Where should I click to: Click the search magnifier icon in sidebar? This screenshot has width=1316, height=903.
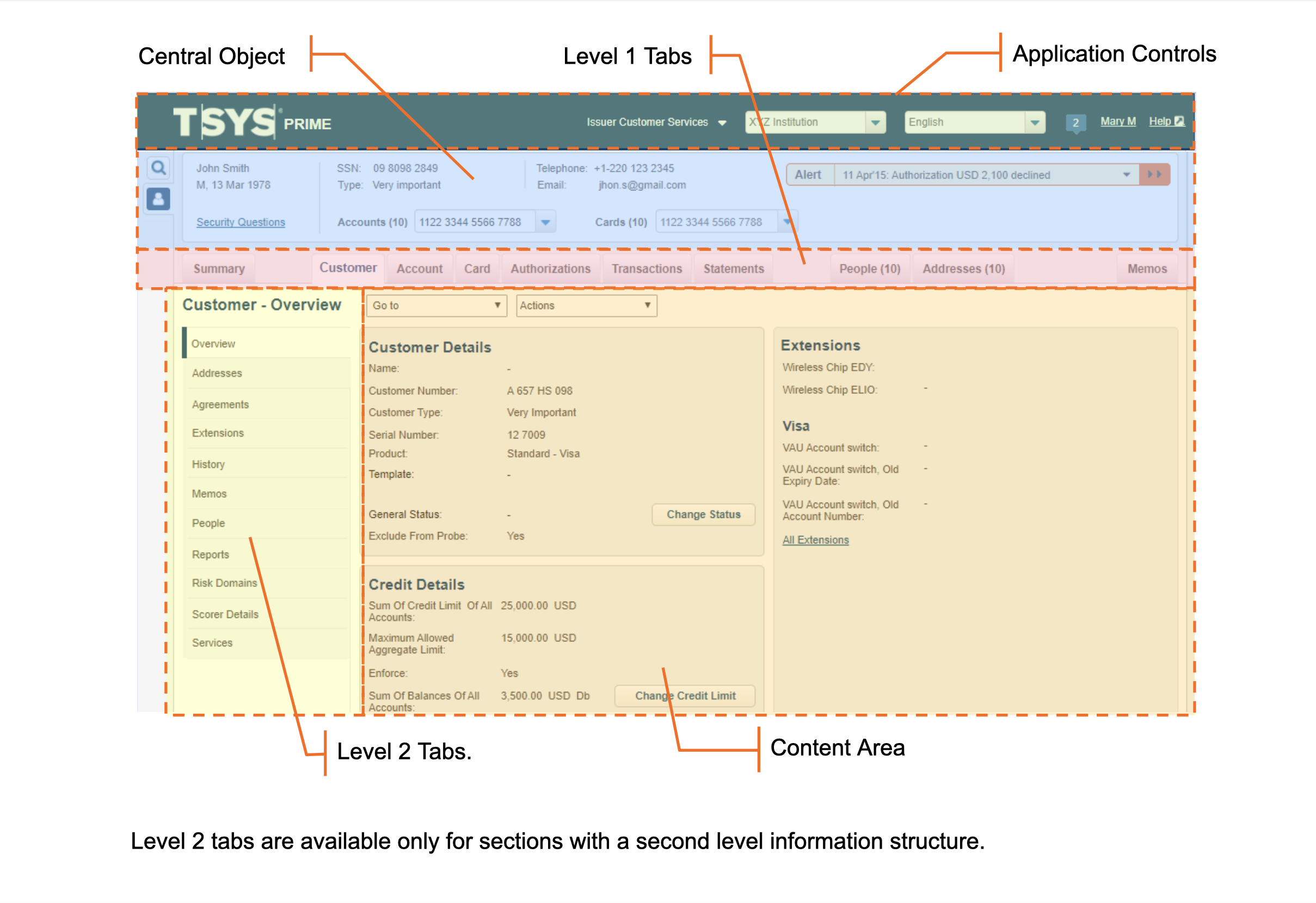[x=158, y=168]
